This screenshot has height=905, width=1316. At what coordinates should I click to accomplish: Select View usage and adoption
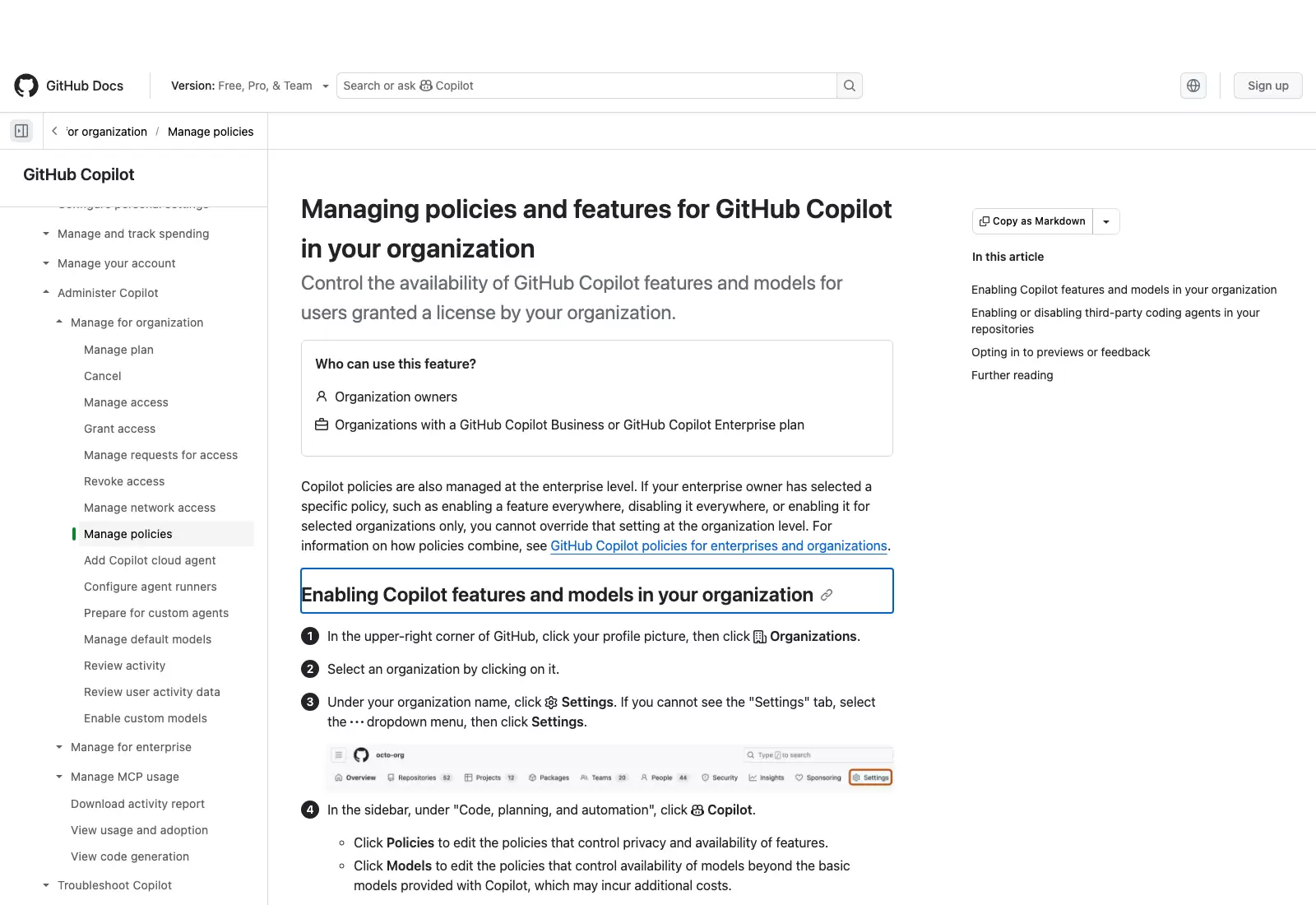pyautogui.click(x=139, y=830)
